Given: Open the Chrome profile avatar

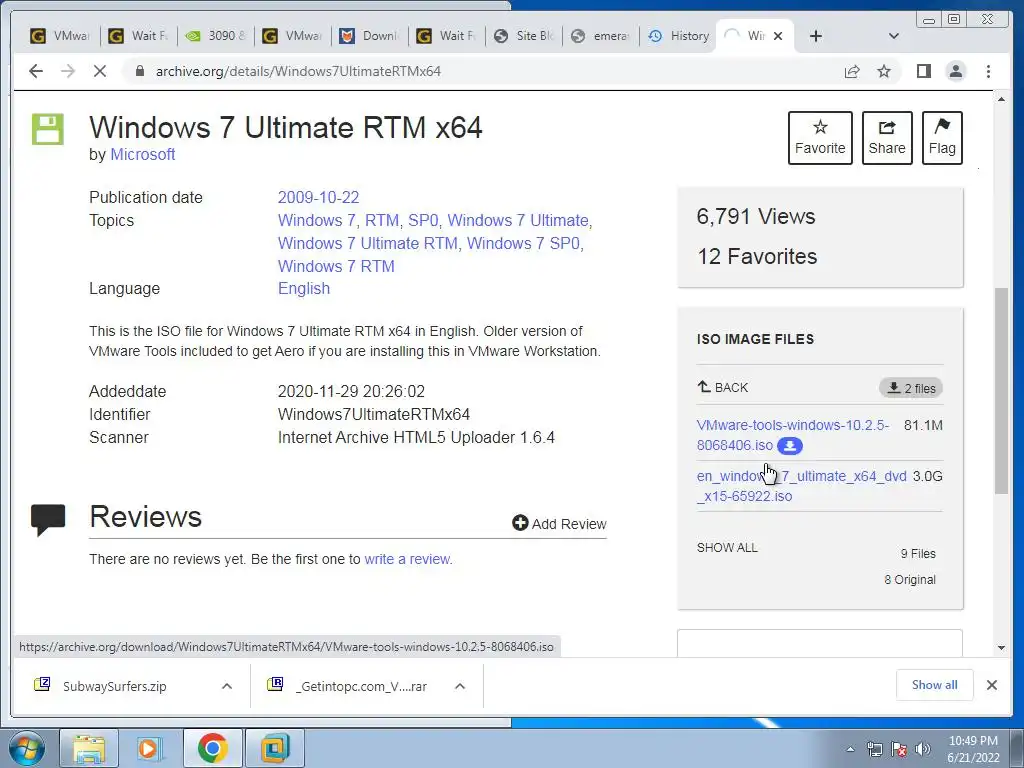Looking at the screenshot, I should (955, 71).
